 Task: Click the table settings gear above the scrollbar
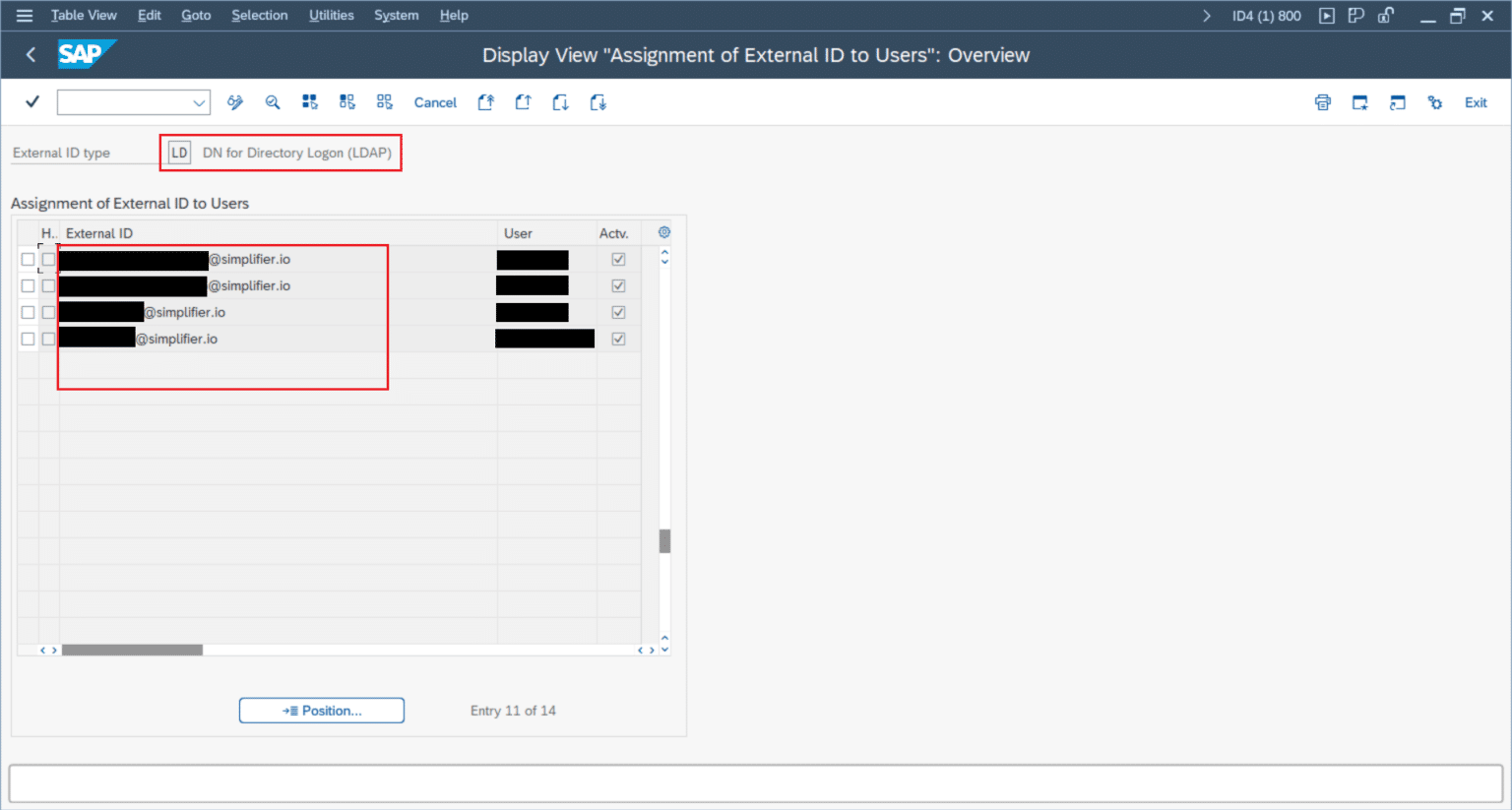(x=663, y=231)
